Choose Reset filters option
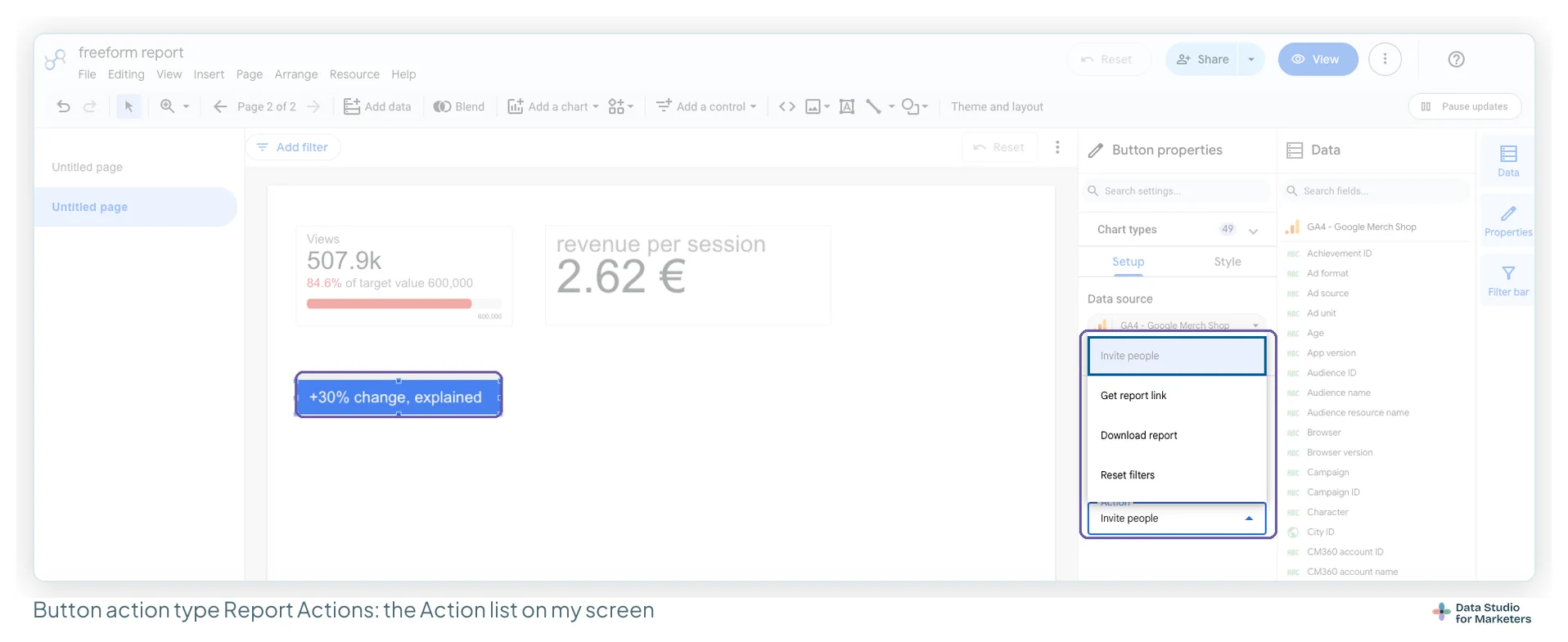Image resolution: width=1568 pixels, height=642 pixels. (x=1176, y=475)
